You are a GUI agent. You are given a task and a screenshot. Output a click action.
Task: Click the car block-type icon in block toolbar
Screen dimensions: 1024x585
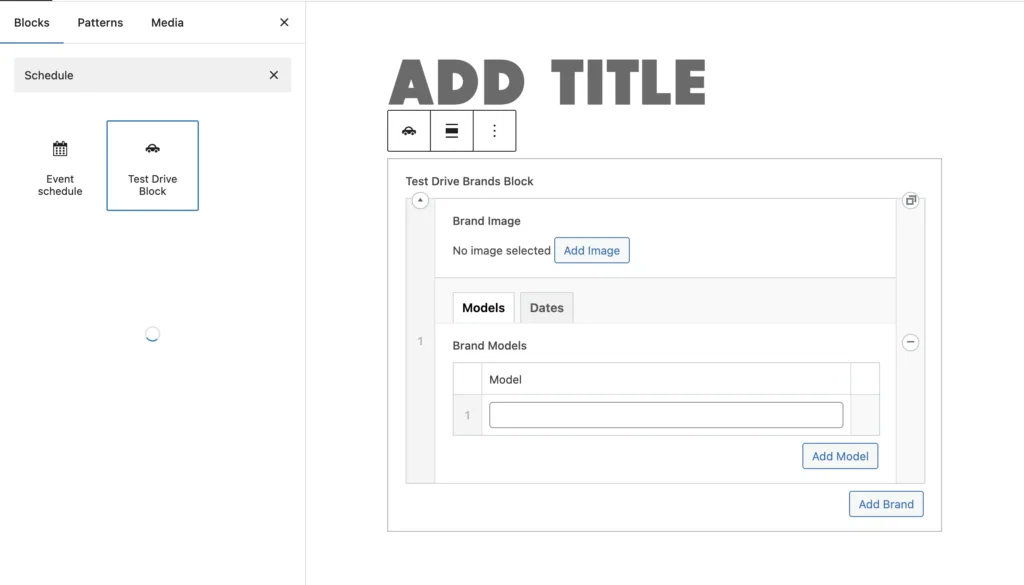pyautogui.click(x=409, y=131)
